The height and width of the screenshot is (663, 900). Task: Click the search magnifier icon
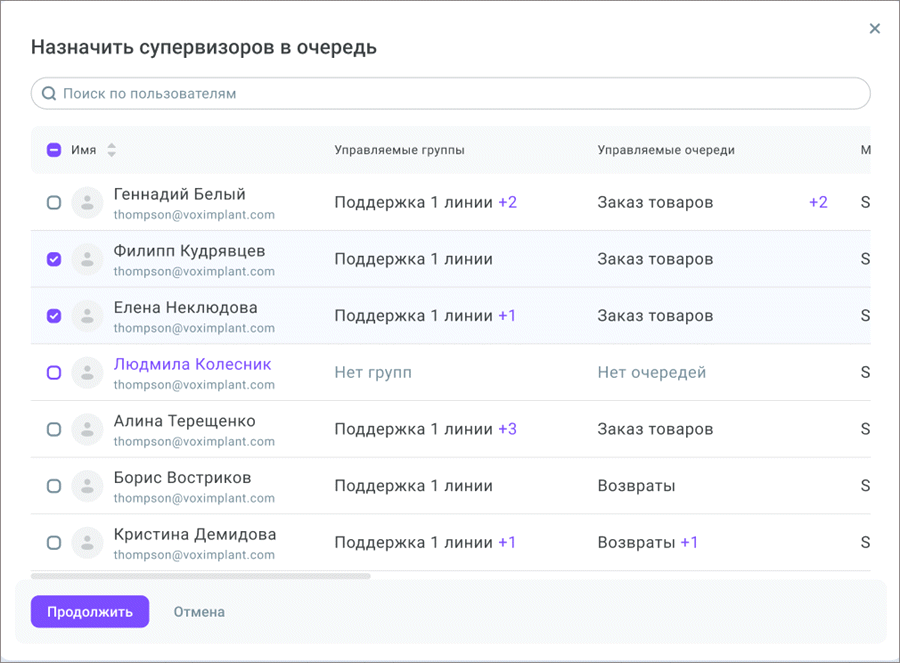pyautogui.click(x=49, y=94)
